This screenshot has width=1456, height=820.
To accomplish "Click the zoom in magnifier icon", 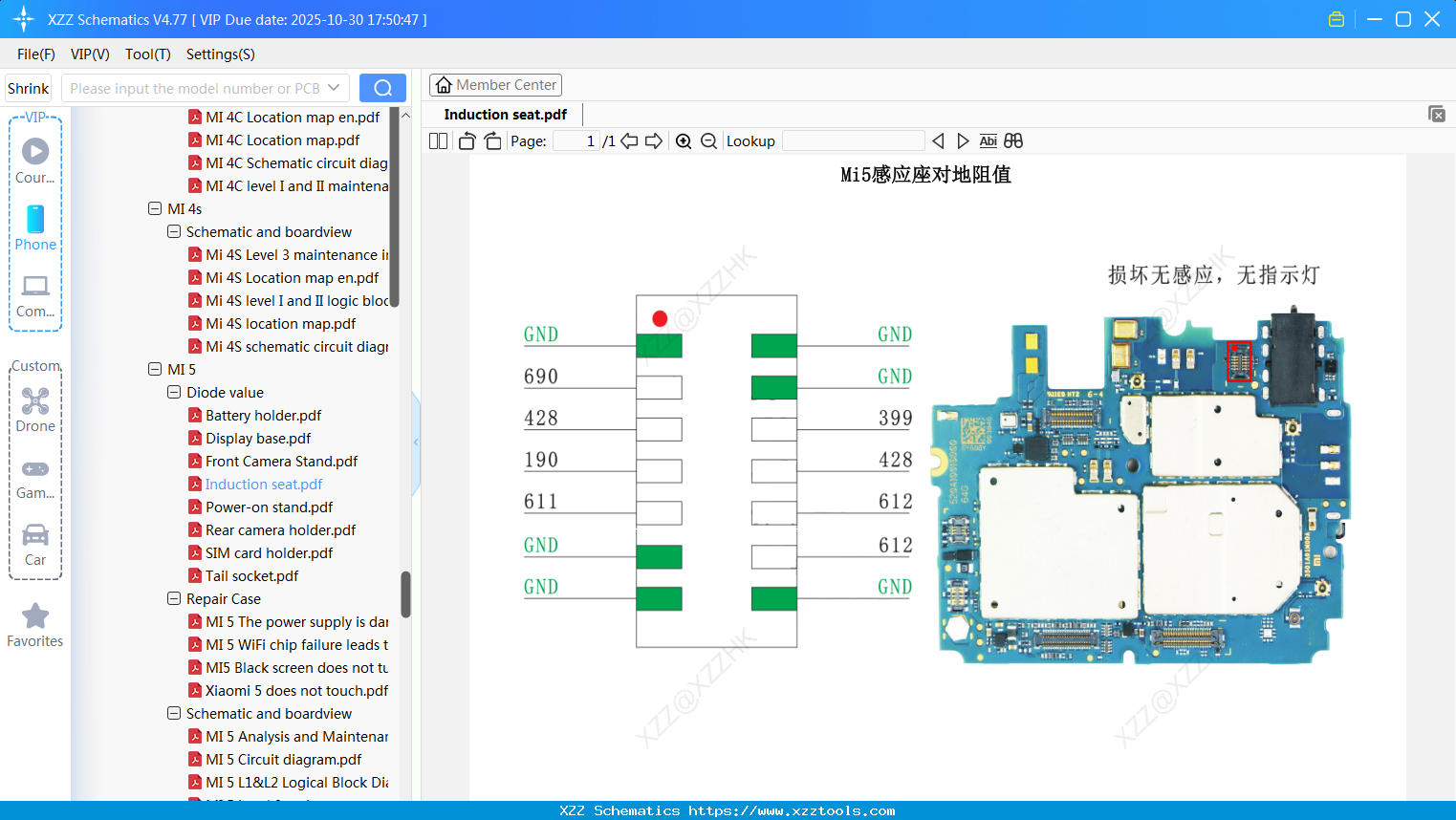I will click(x=684, y=141).
